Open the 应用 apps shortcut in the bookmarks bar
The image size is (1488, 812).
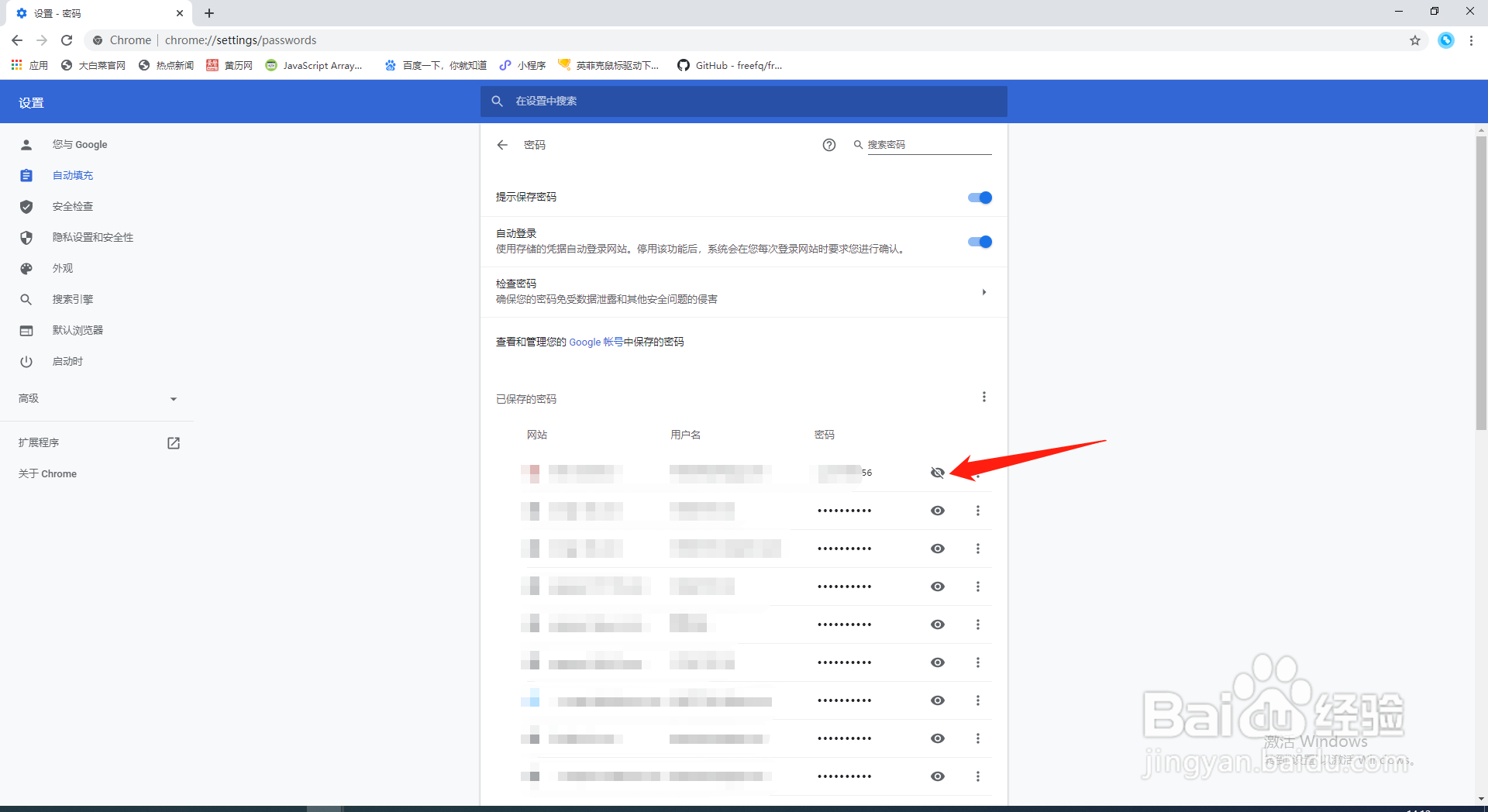[29, 66]
